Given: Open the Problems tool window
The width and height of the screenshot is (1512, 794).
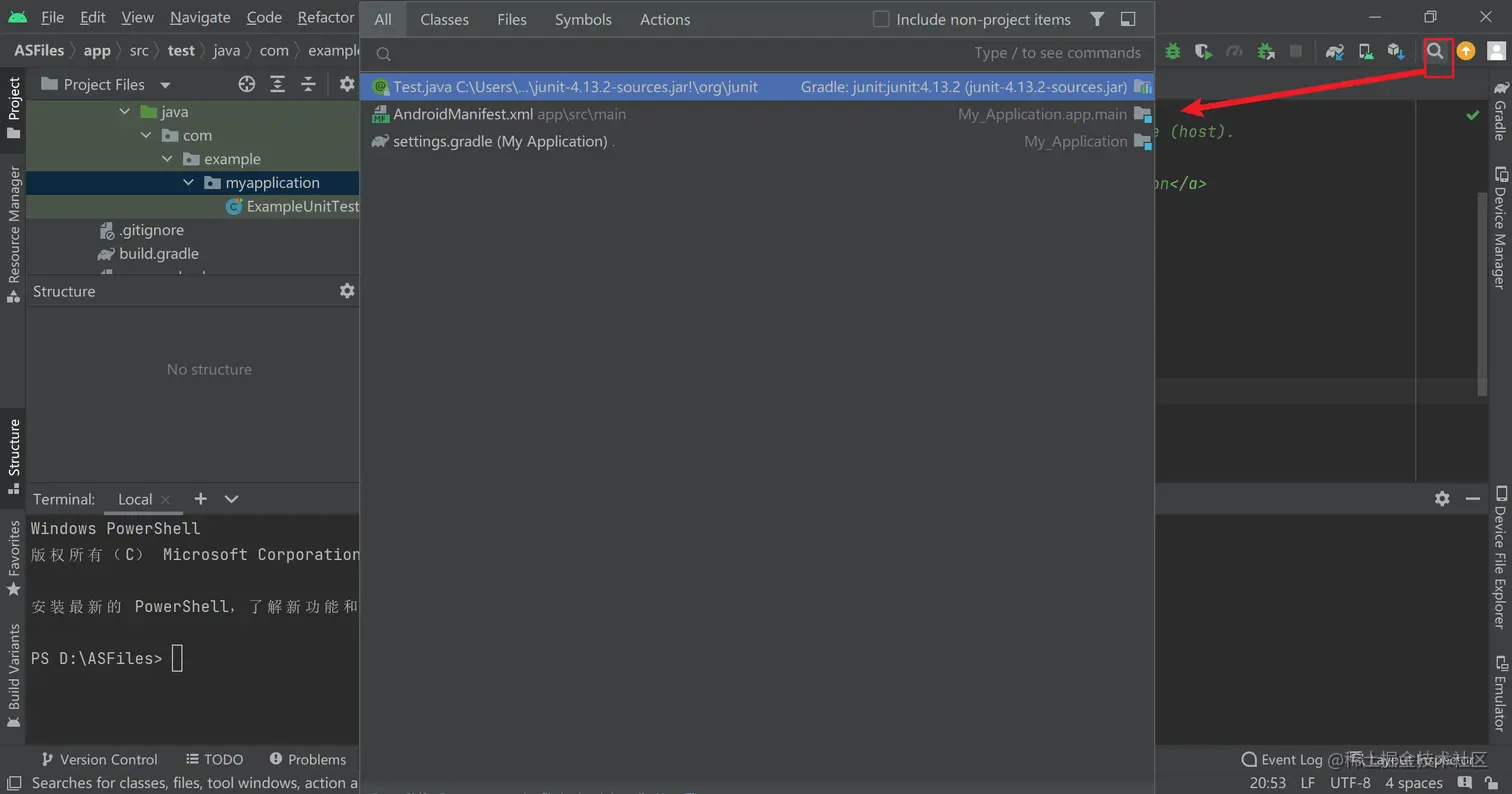Looking at the screenshot, I should [307, 759].
